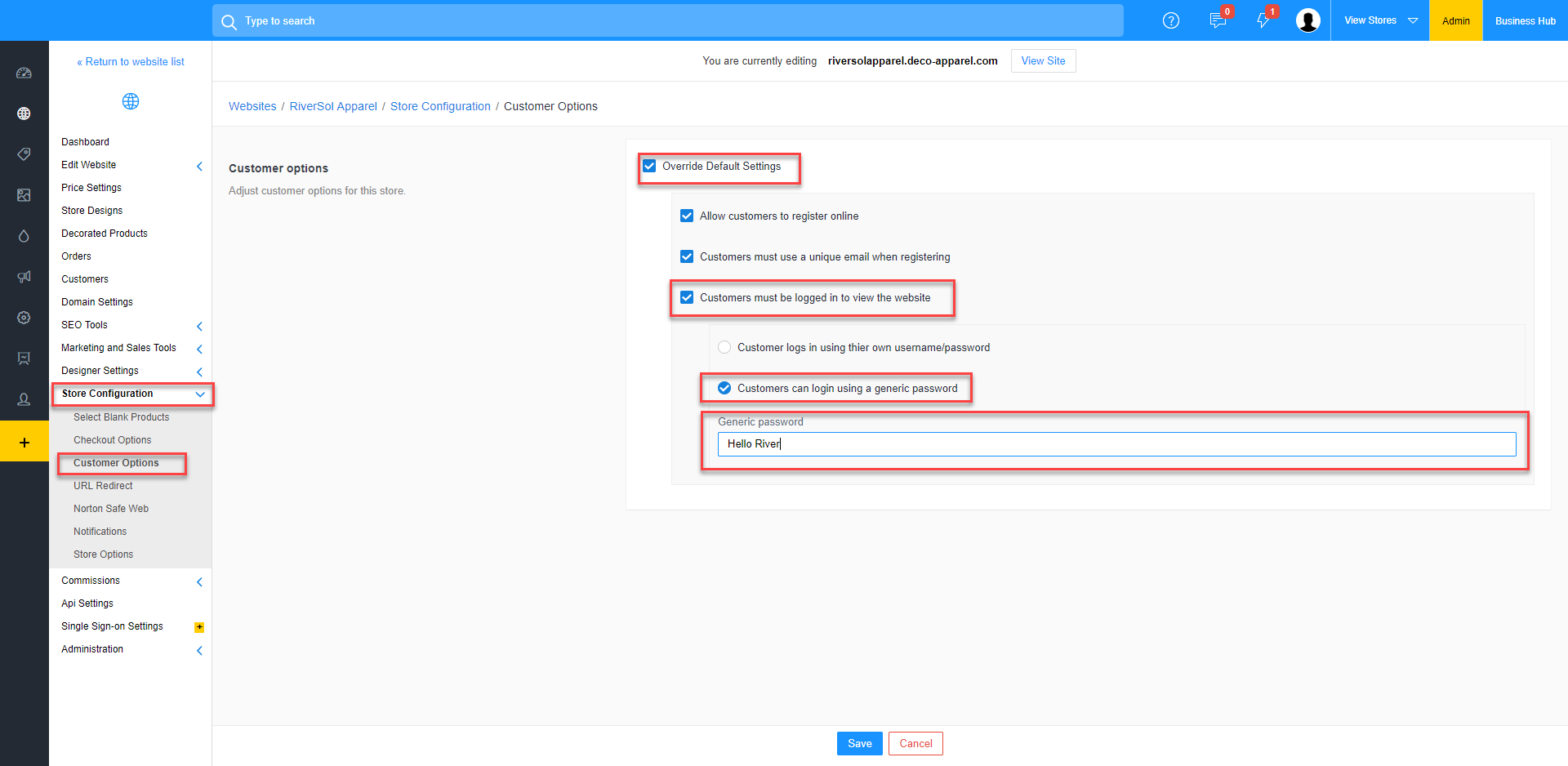Click the Generic password input field
Viewport: 1568px width, 766px height.
pos(1116,444)
